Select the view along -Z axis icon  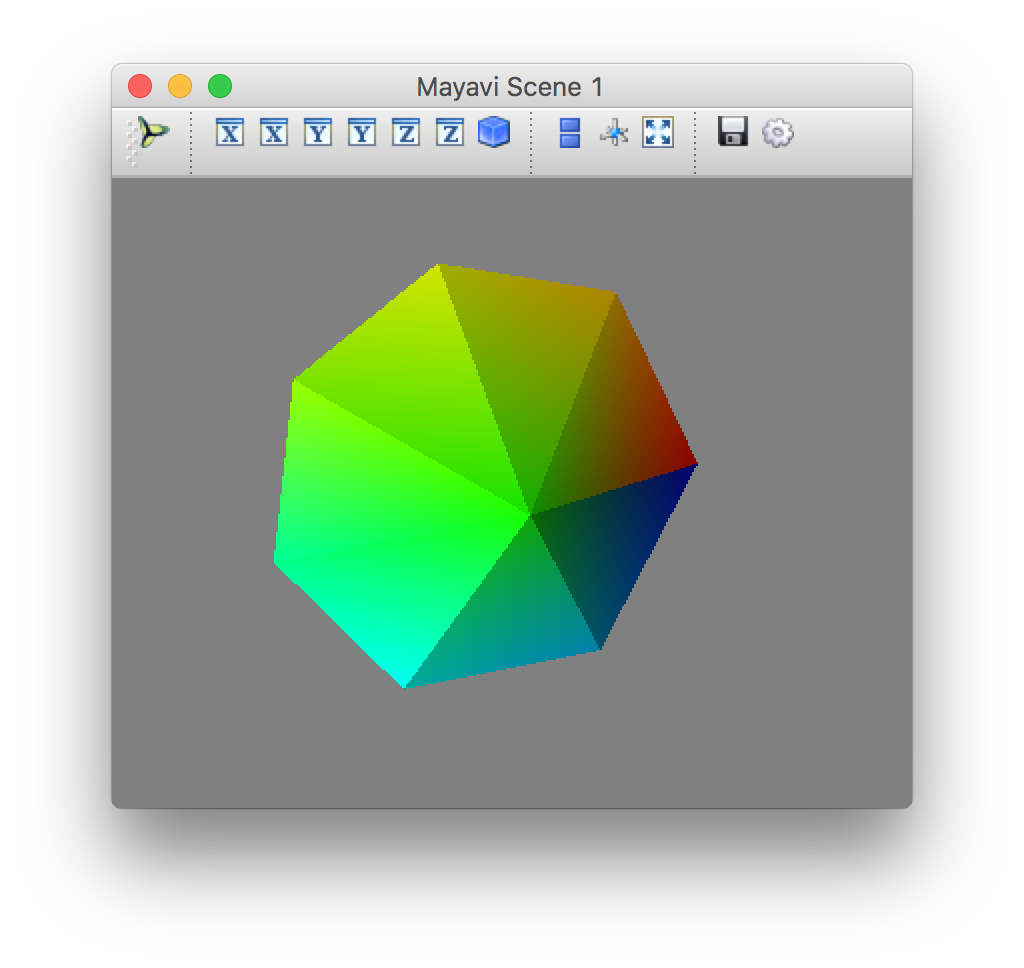pyautogui.click(x=448, y=131)
